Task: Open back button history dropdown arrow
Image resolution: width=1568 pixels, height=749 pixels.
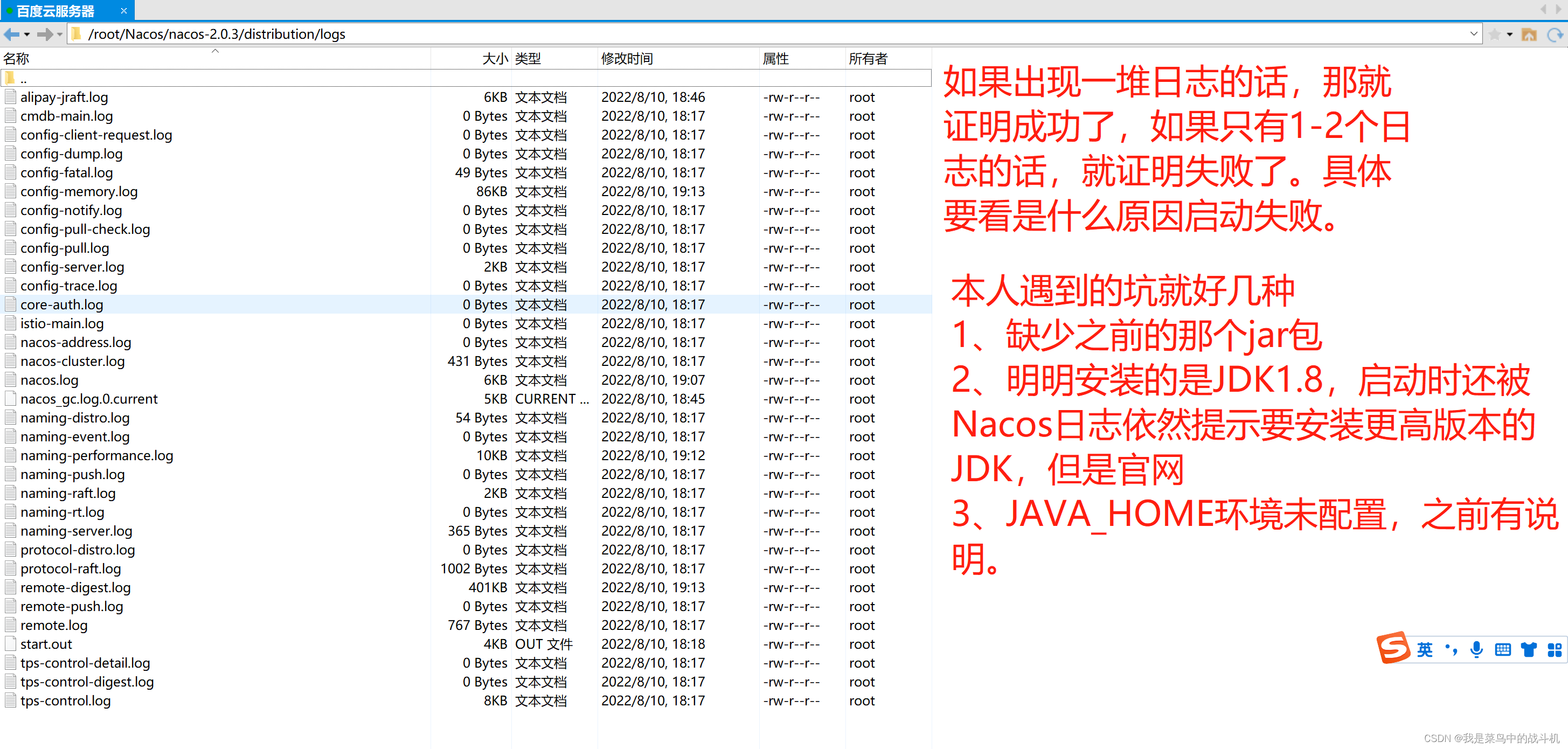Action: (27, 34)
